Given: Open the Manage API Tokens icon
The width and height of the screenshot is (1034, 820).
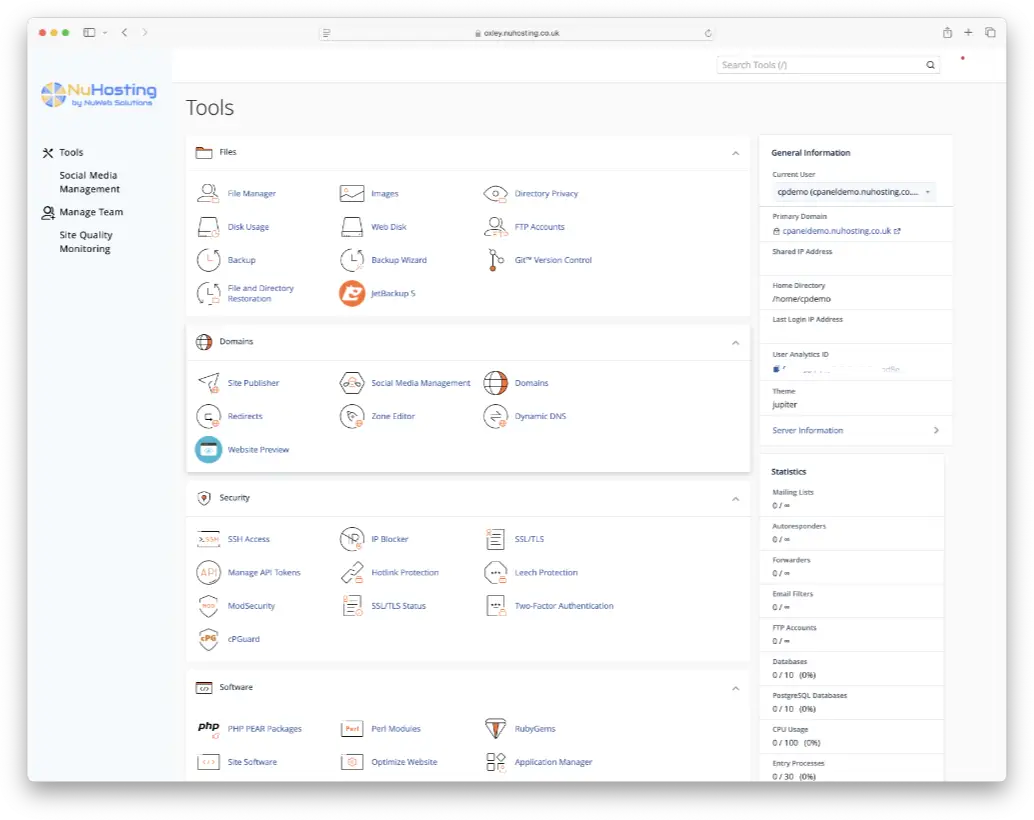Looking at the screenshot, I should pyautogui.click(x=208, y=573).
